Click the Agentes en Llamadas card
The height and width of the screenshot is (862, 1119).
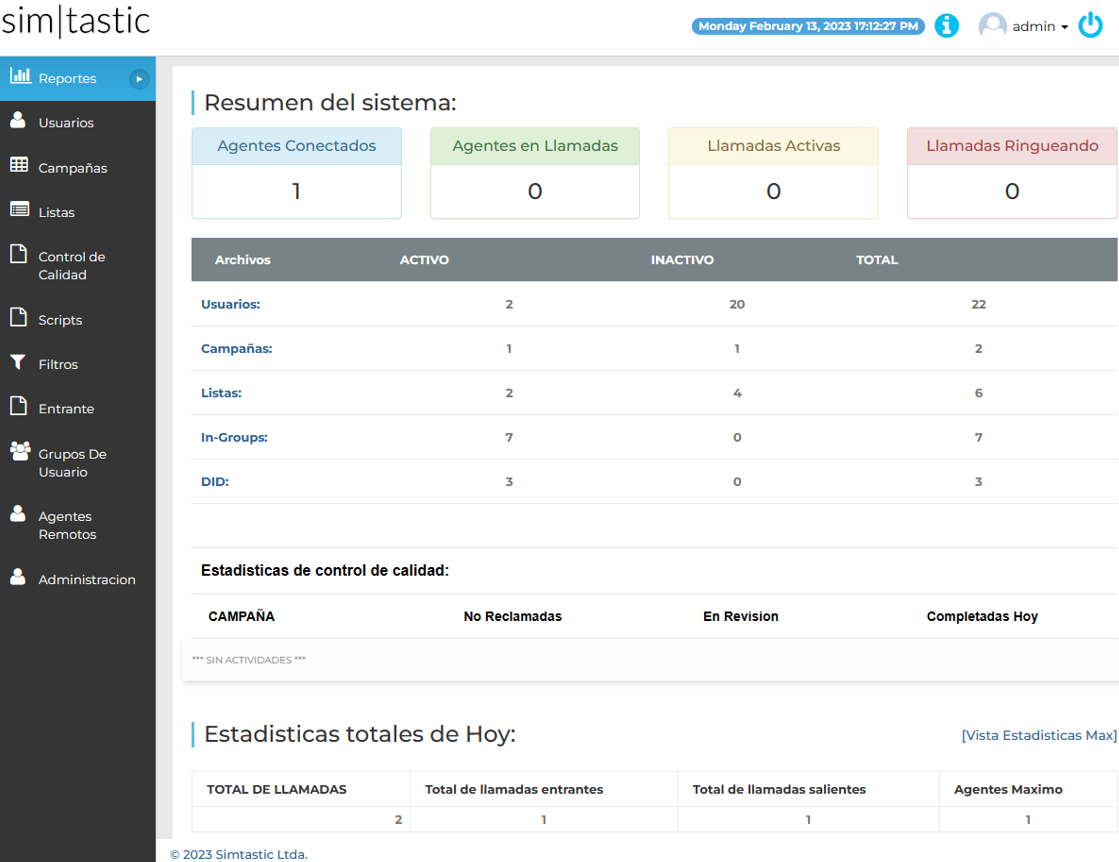pyautogui.click(x=535, y=173)
